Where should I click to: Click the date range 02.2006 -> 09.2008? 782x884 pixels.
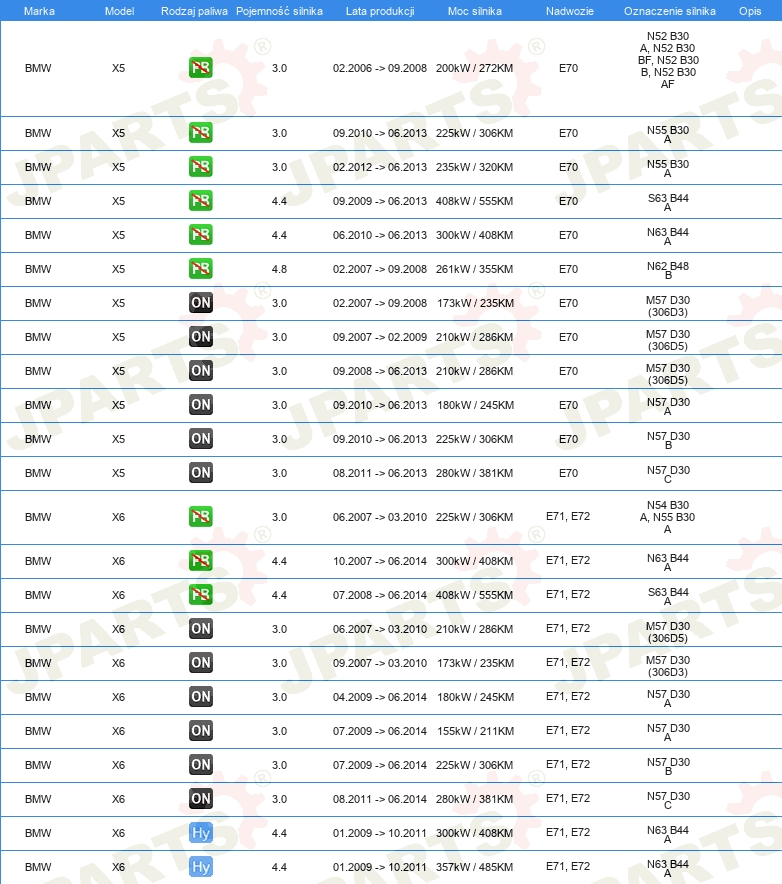coord(380,68)
